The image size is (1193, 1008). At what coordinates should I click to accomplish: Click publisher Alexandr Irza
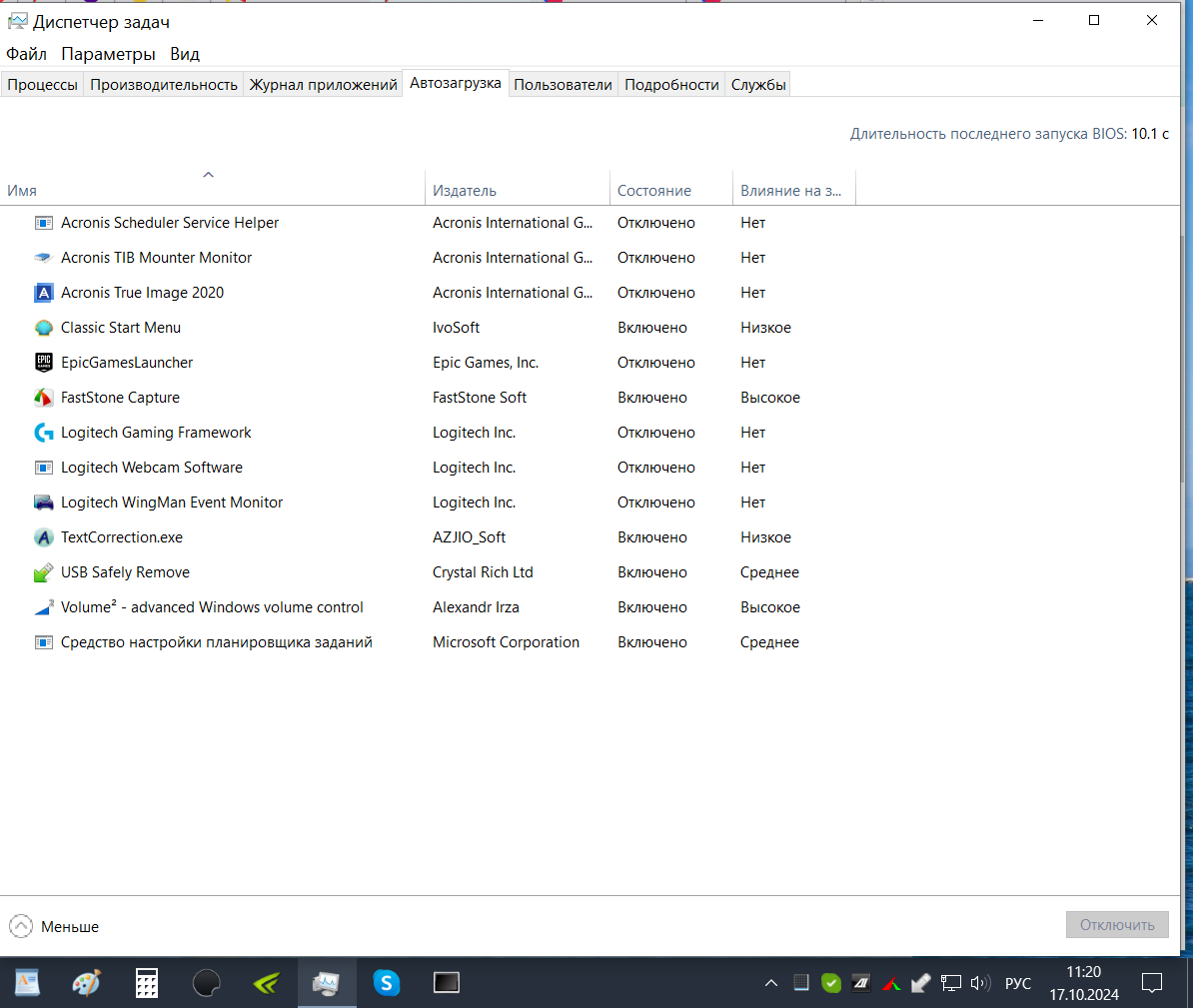point(476,607)
